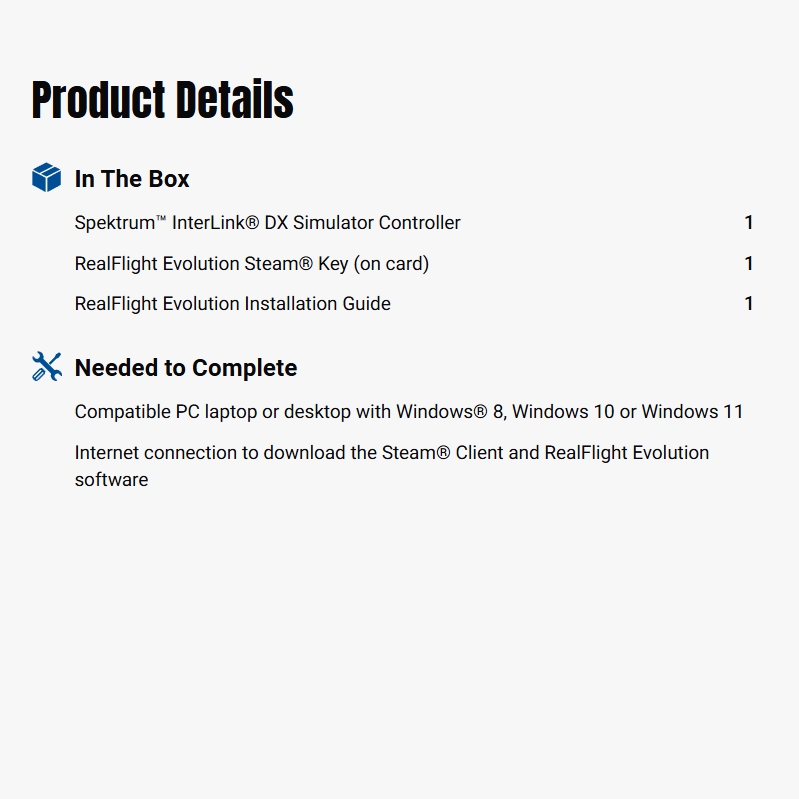Click the RealFlight Evolution Installation Guide item
This screenshot has width=799, height=799.
(x=233, y=304)
